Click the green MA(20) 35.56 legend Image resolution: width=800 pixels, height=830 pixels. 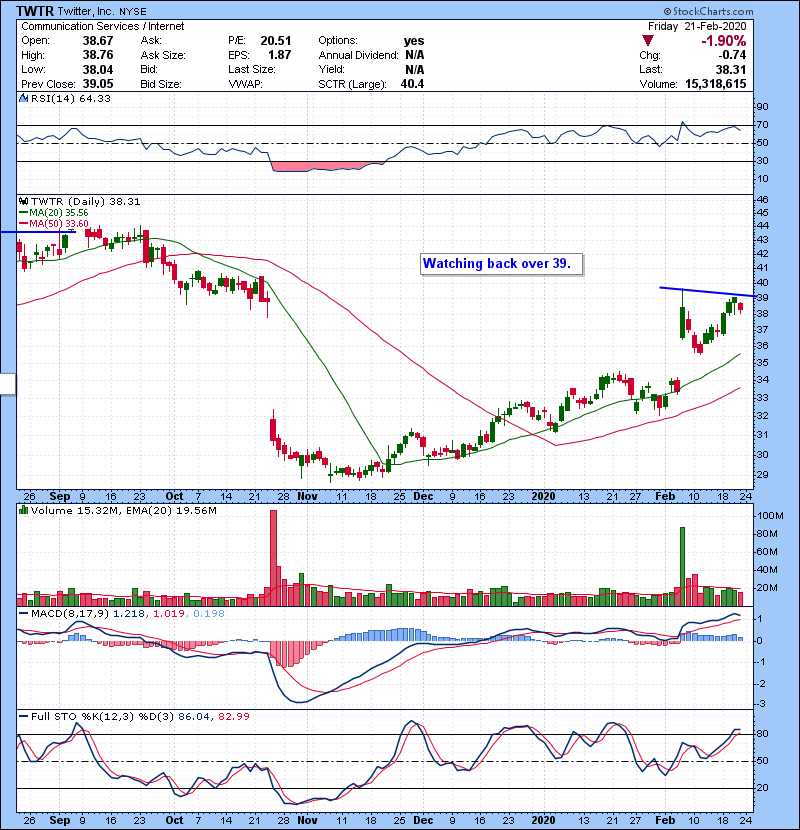click(x=54, y=212)
